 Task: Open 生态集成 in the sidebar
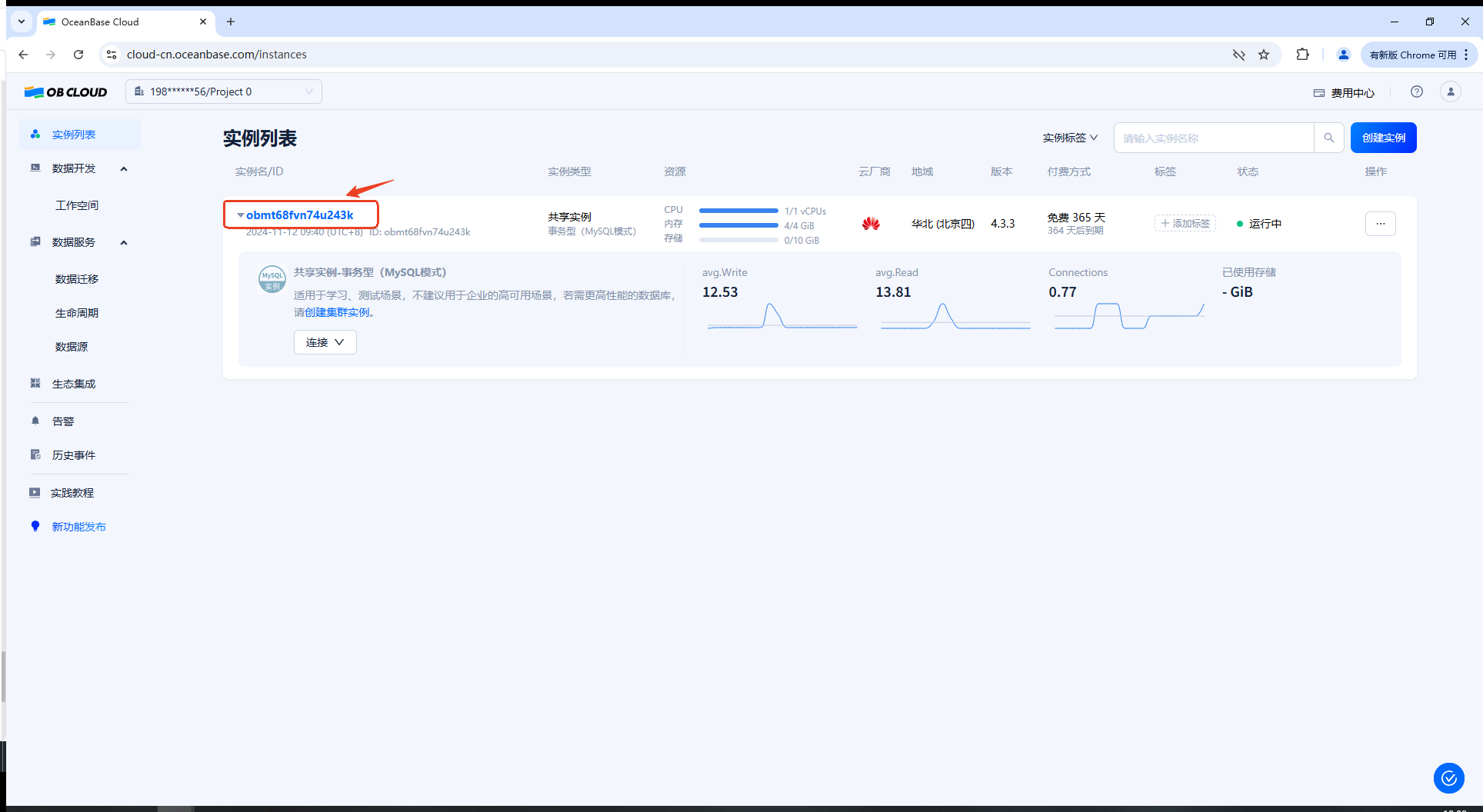pos(74,384)
